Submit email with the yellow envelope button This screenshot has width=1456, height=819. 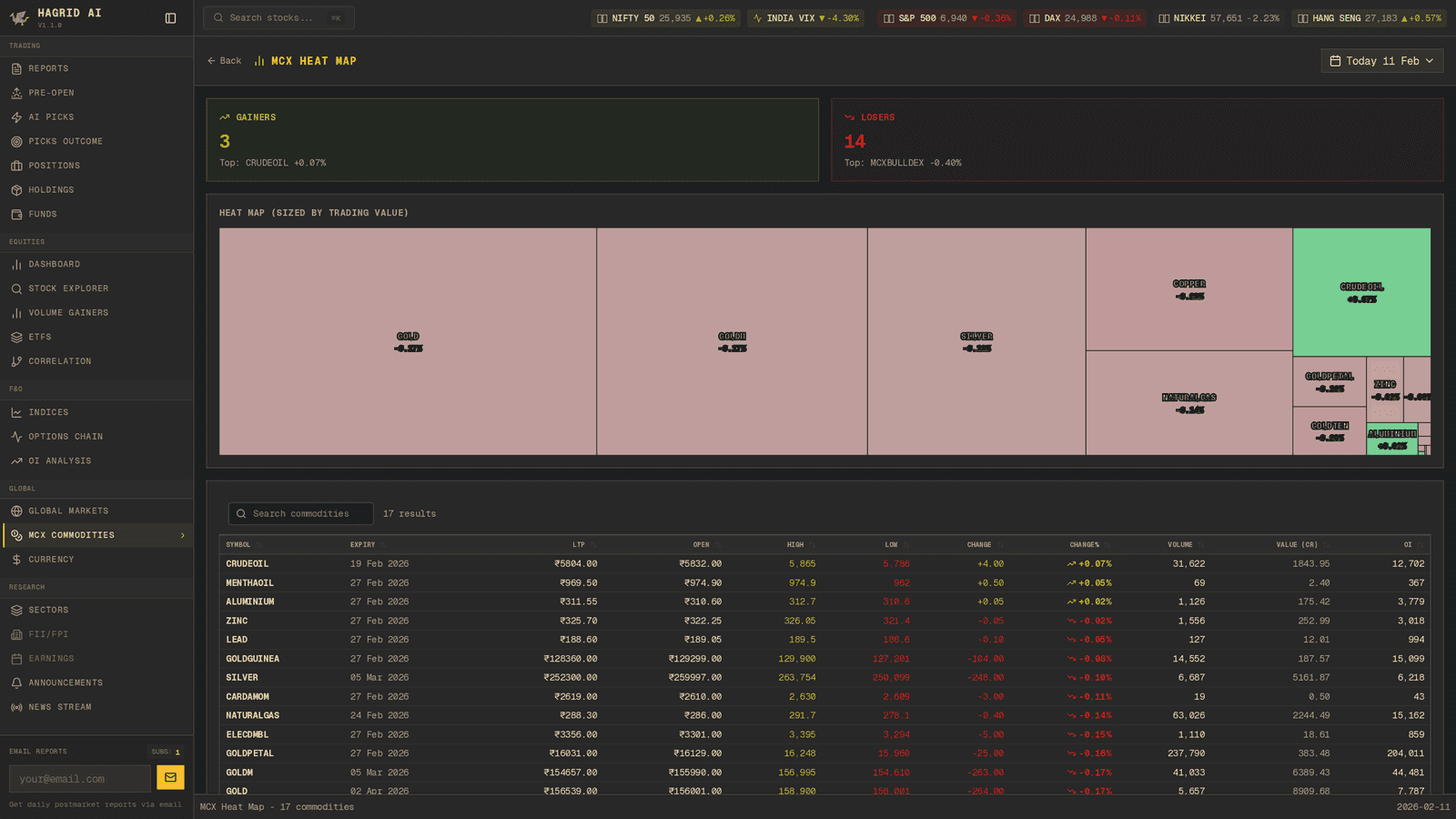pyautogui.click(x=170, y=778)
